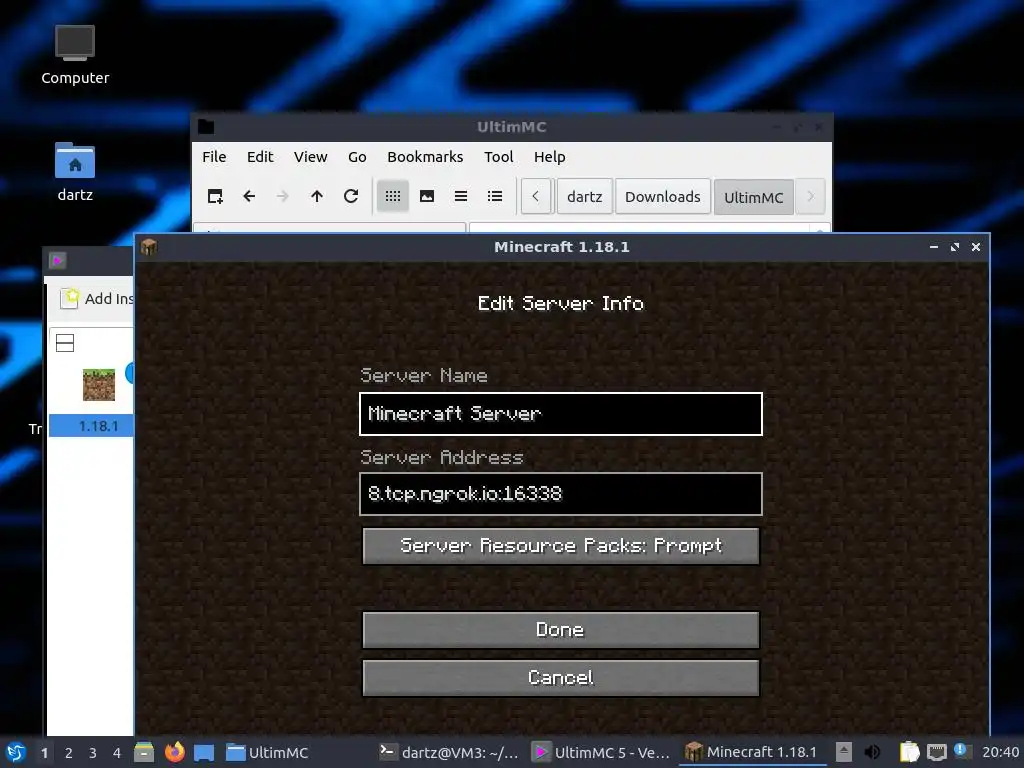Go back in the UltimMC file manager

(249, 196)
